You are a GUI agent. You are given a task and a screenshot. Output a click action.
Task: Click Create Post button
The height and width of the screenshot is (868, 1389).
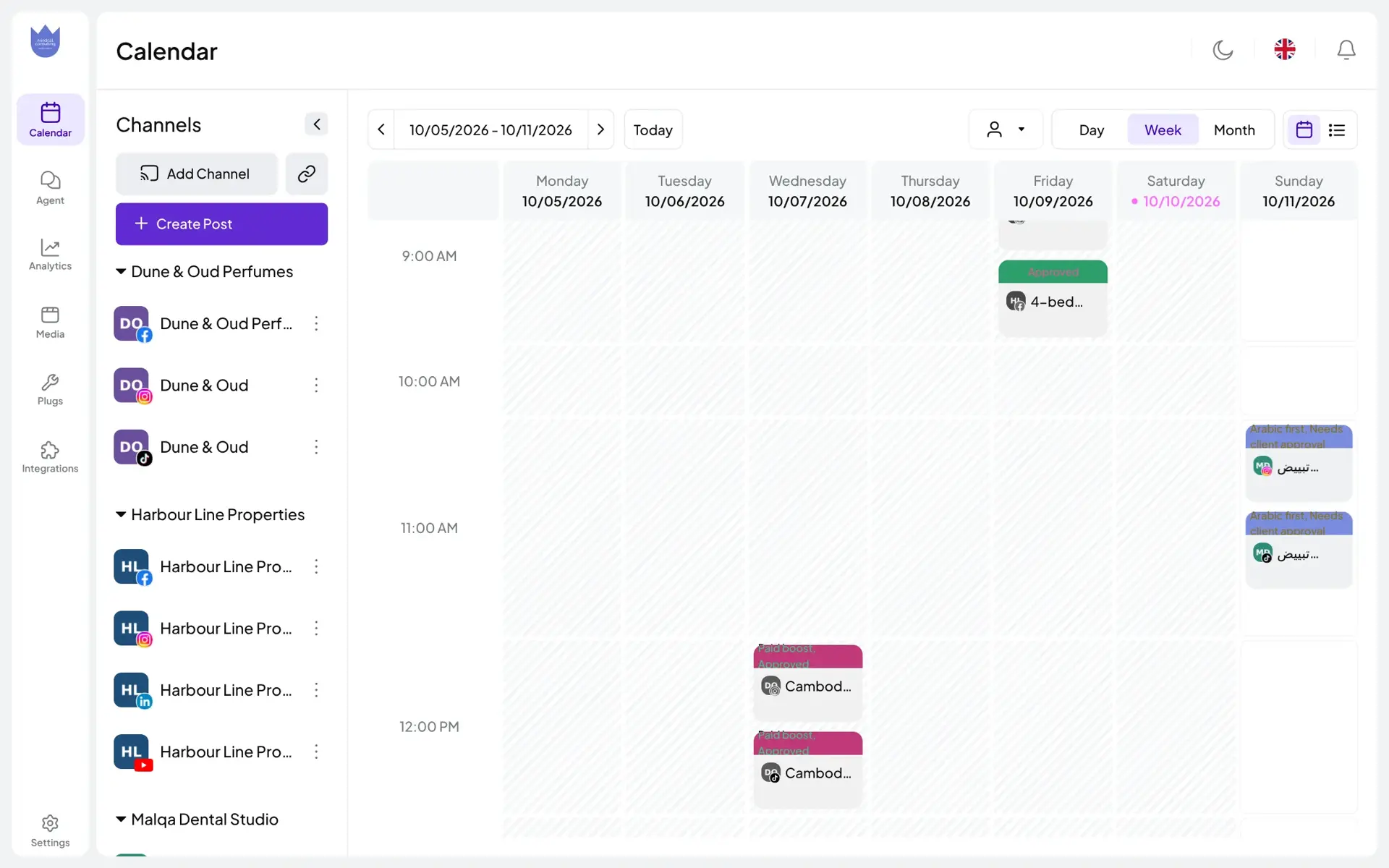click(x=221, y=224)
